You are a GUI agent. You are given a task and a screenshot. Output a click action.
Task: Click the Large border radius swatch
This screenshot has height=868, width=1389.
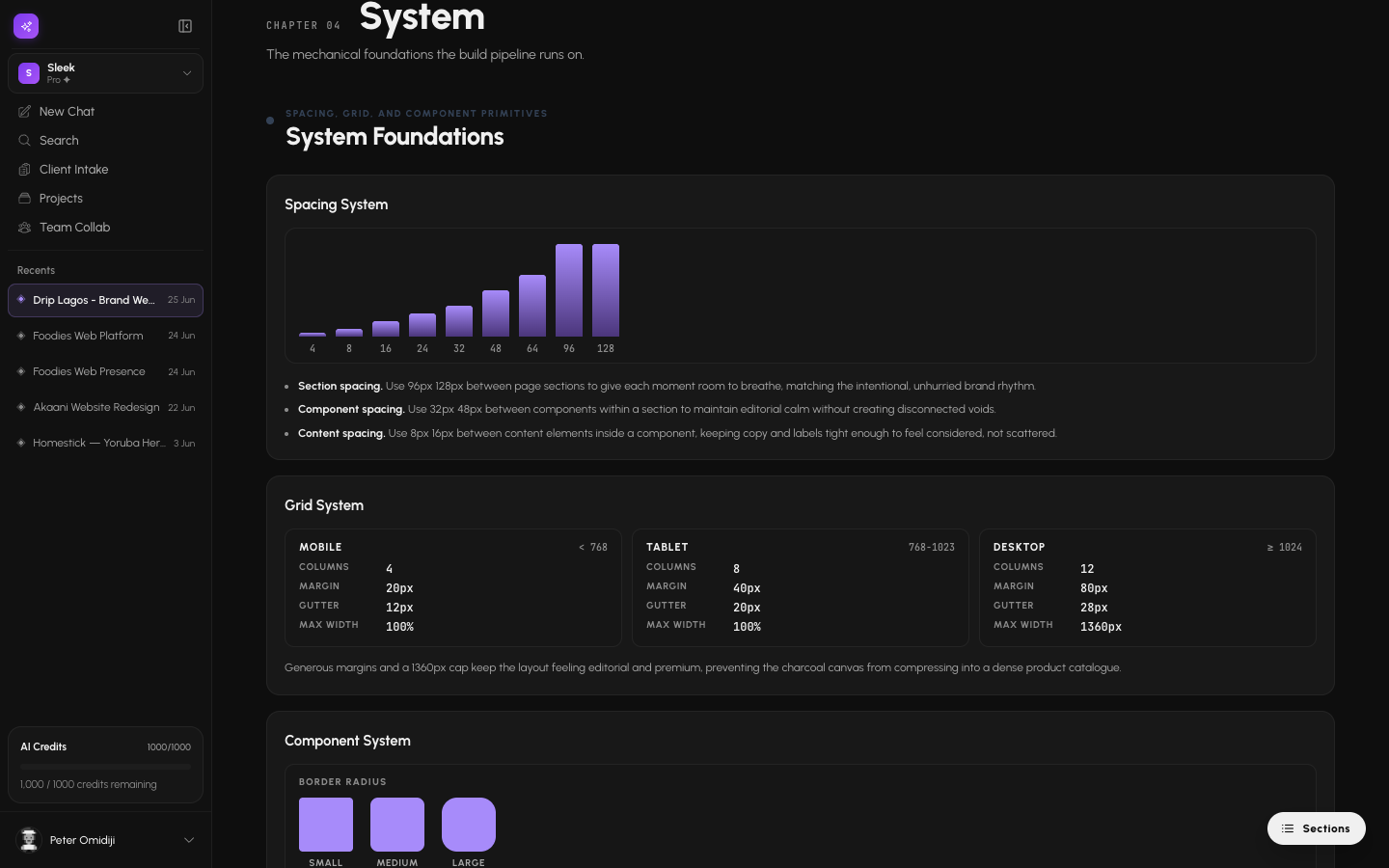[469, 825]
